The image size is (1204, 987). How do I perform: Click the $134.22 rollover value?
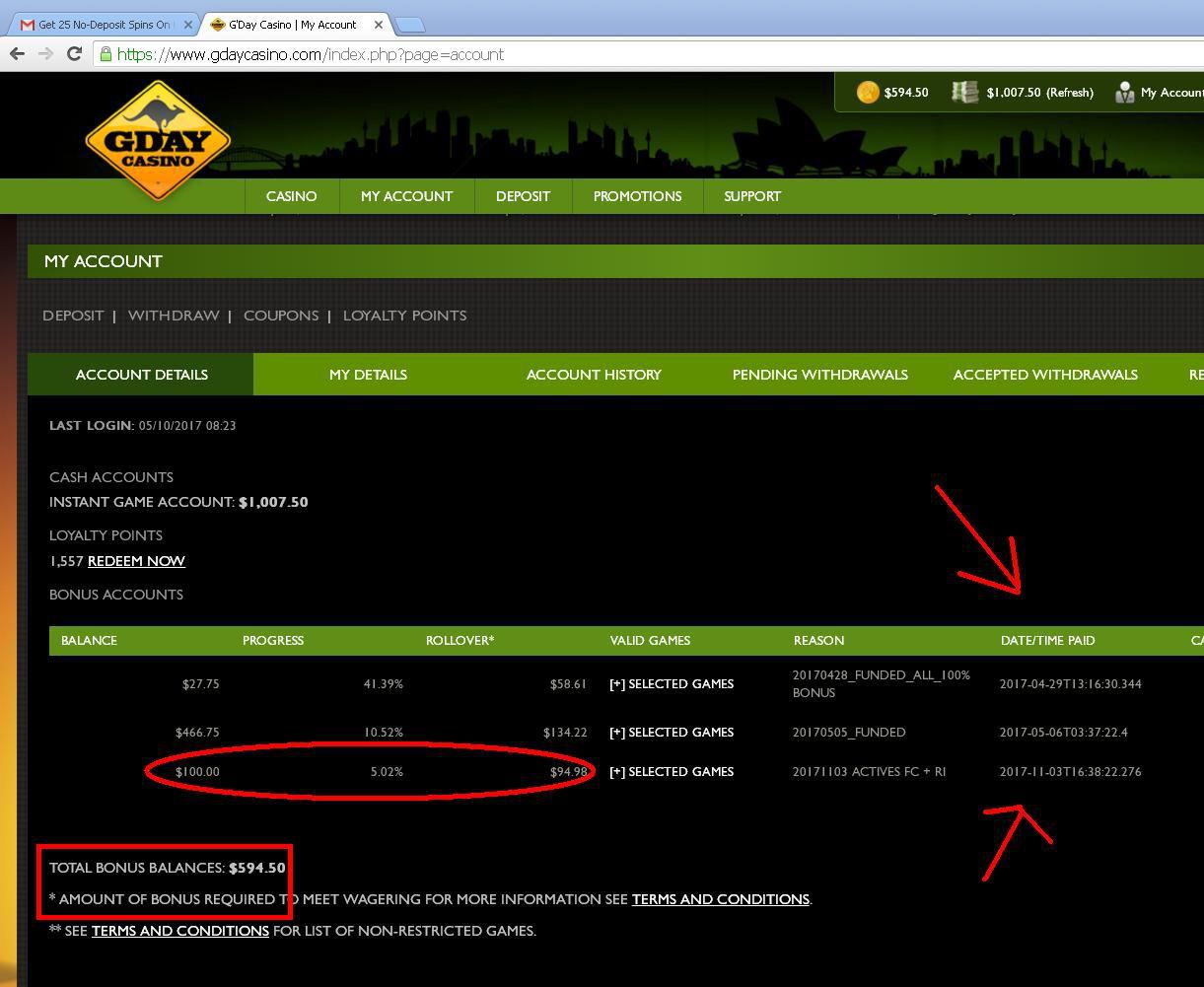click(565, 733)
